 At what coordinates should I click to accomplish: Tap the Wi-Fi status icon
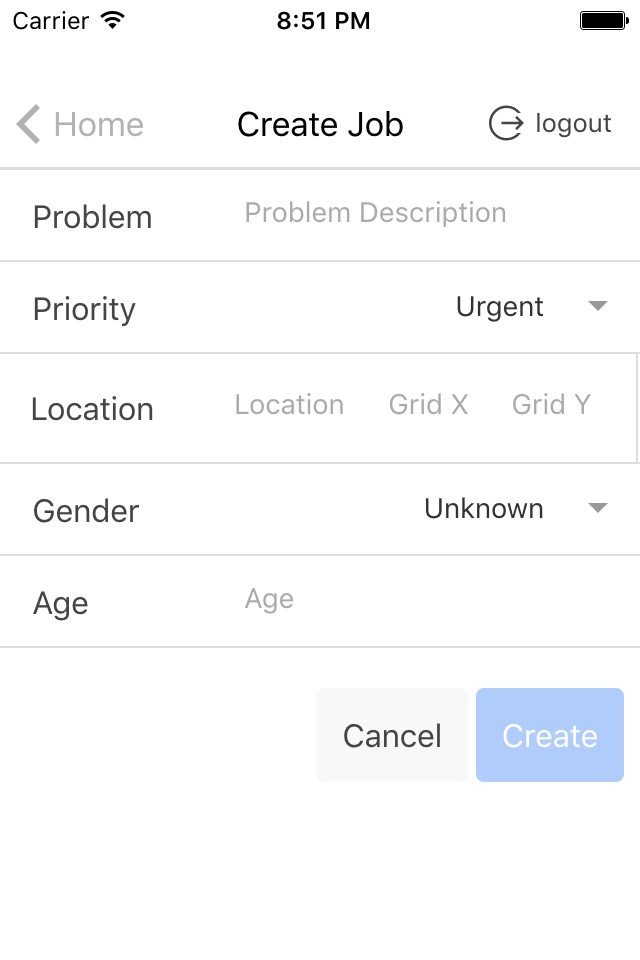click(x=113, y=21)
